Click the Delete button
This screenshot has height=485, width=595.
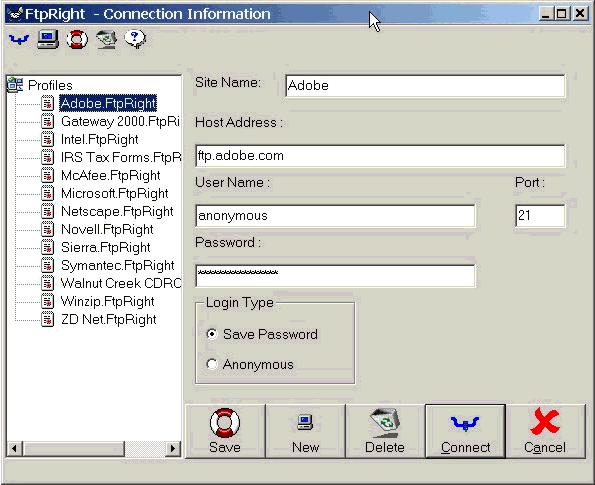[x=385, y=431]
